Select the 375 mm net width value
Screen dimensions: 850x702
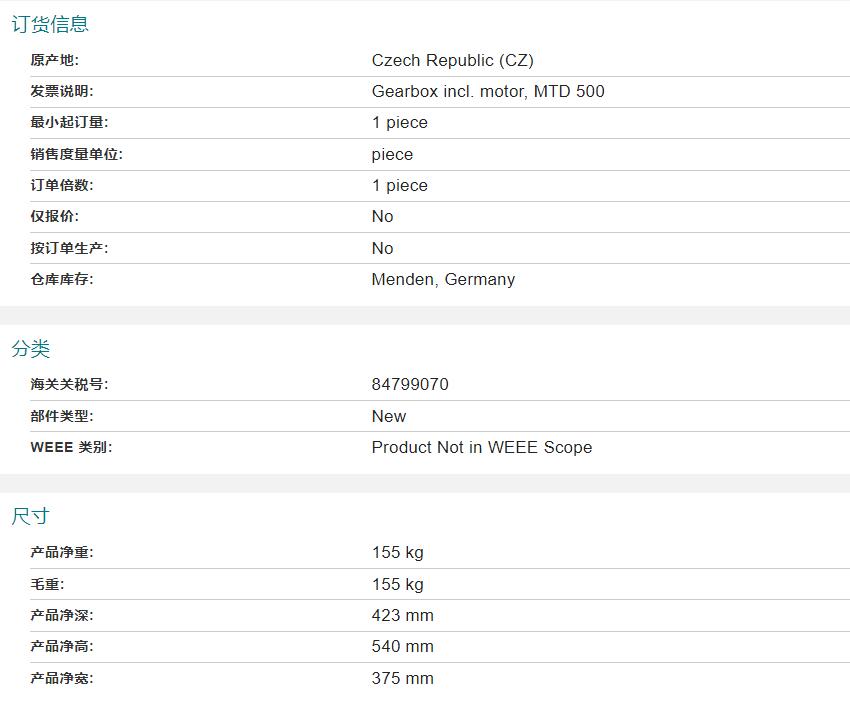[x=402, y=678]
